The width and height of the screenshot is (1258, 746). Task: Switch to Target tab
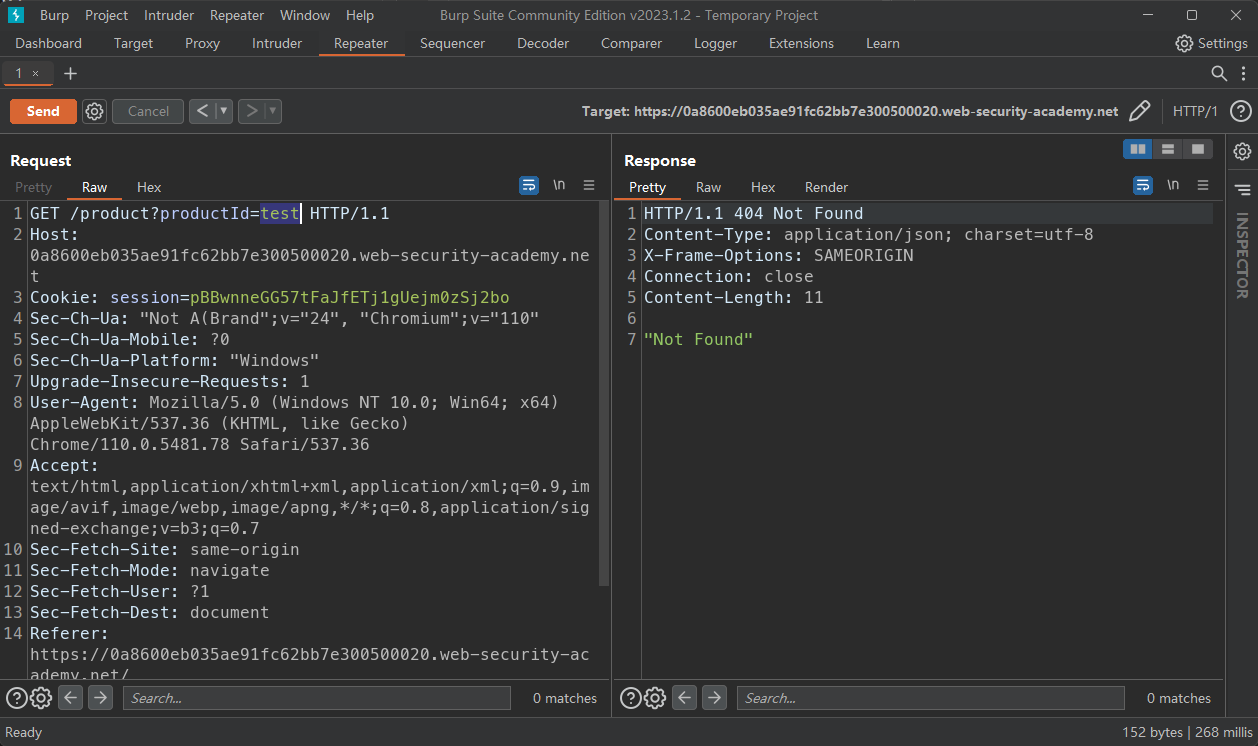(133, 43)
